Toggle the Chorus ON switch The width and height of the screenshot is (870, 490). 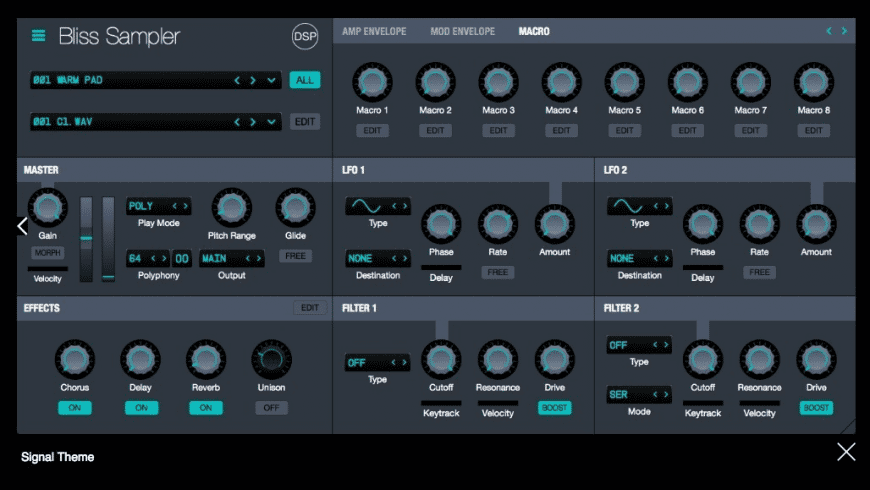tap(74, 408)
